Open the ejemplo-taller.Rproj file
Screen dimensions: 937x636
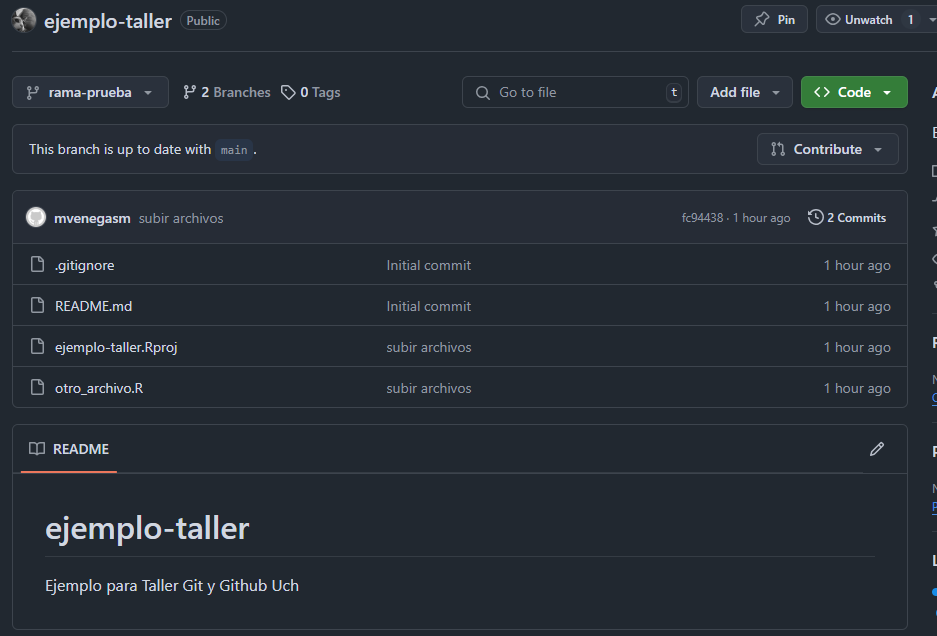[x=116, y=347]
